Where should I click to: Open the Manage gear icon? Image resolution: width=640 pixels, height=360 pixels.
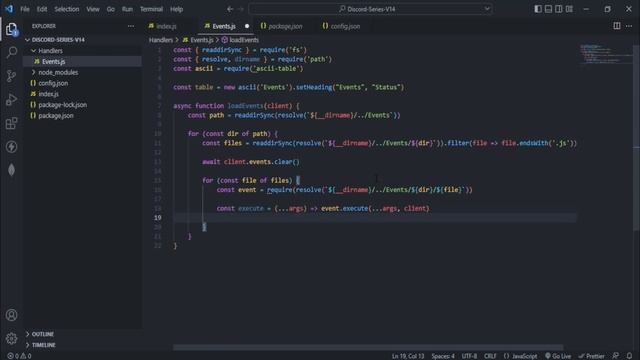pyautogui.click(x=11, y=338)
